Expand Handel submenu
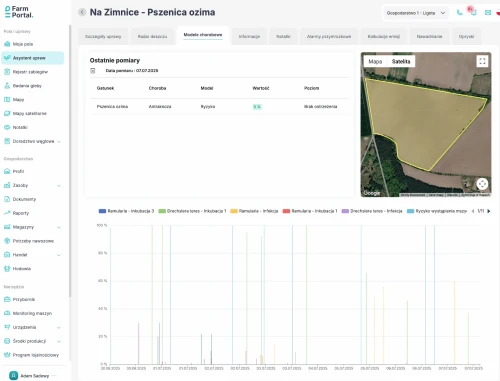 [x=59, y=255]
